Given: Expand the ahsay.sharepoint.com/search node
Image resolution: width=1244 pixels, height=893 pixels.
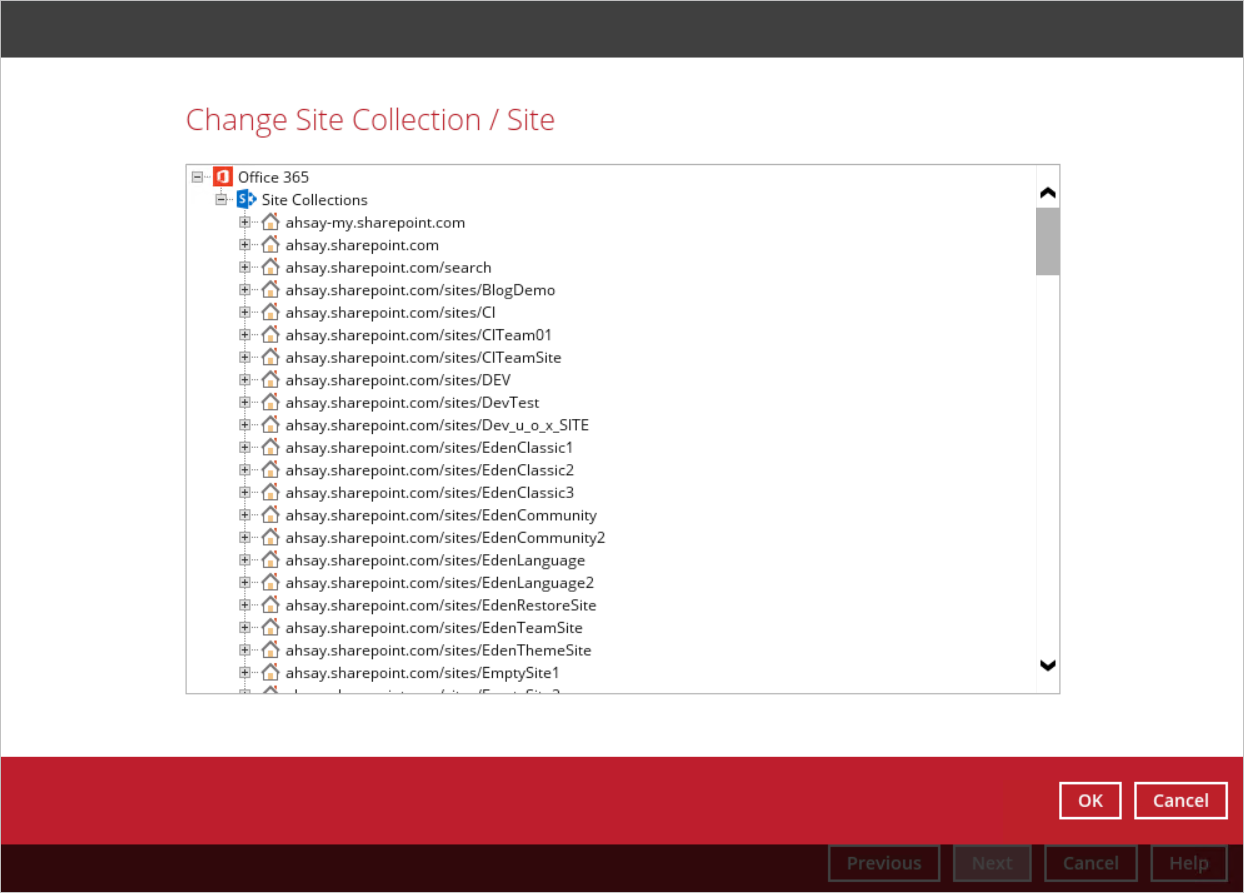Looking at the screenshot, I should (245, 267).
